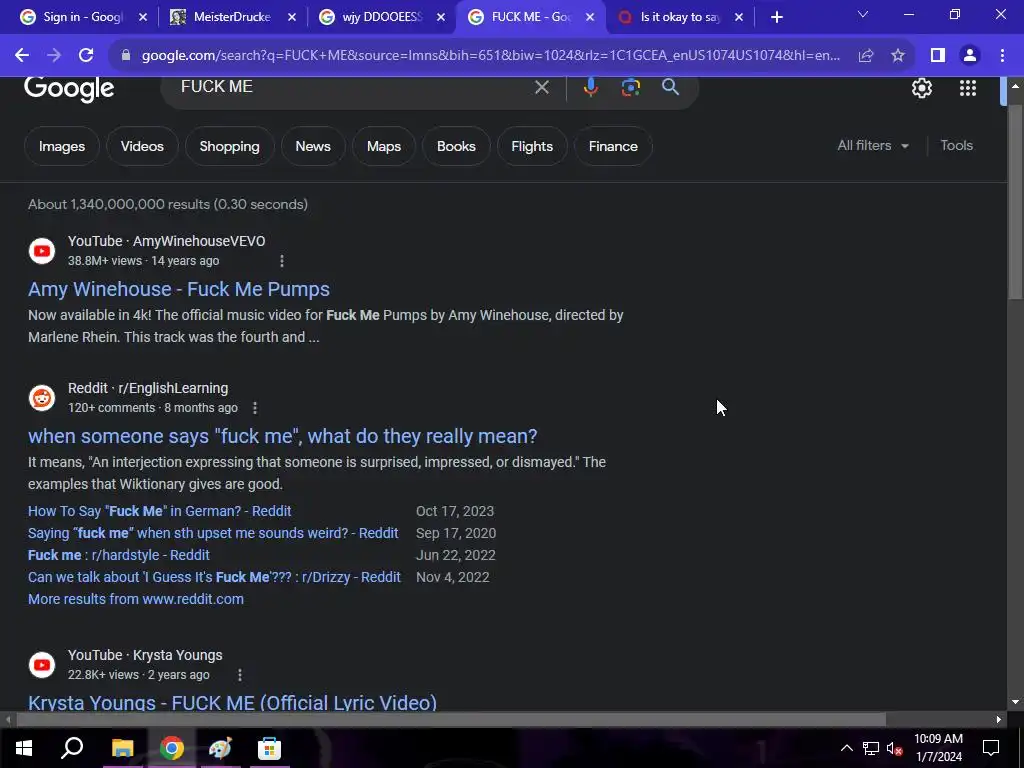1024x768 pixels.
Task: Open Amy Winehouse Pumps video result
Action: click(179, 289)
